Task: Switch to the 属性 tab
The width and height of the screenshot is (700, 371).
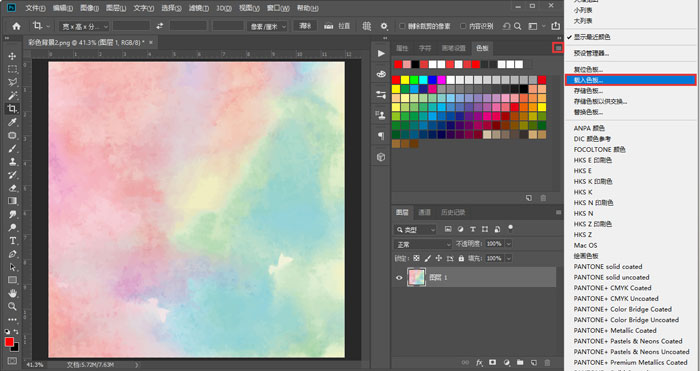Action: (402, 48)
